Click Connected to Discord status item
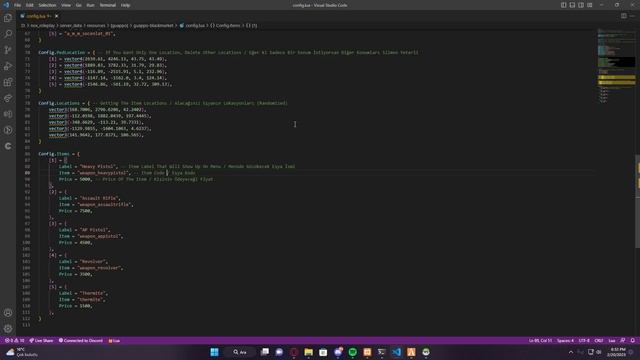Image resolution: width=640 pixels, height=360 pixels. click(x=81, y=340)
